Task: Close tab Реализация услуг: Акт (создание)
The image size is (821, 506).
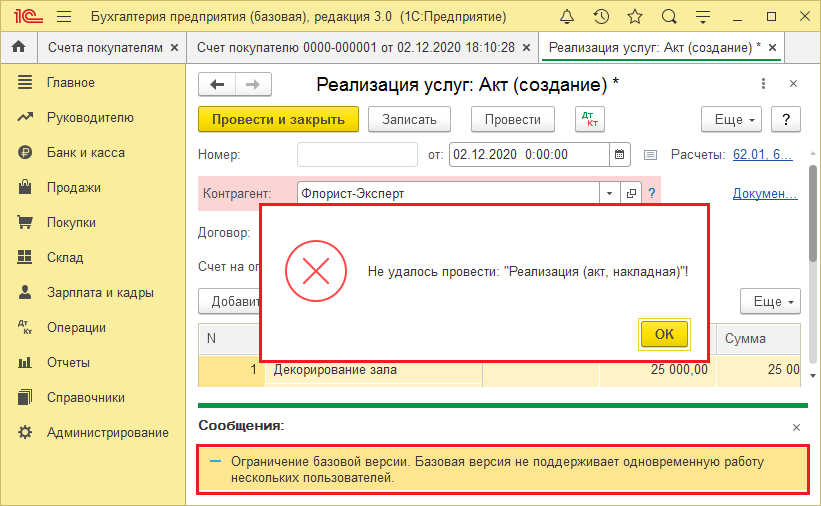Action: click(772, 48)
